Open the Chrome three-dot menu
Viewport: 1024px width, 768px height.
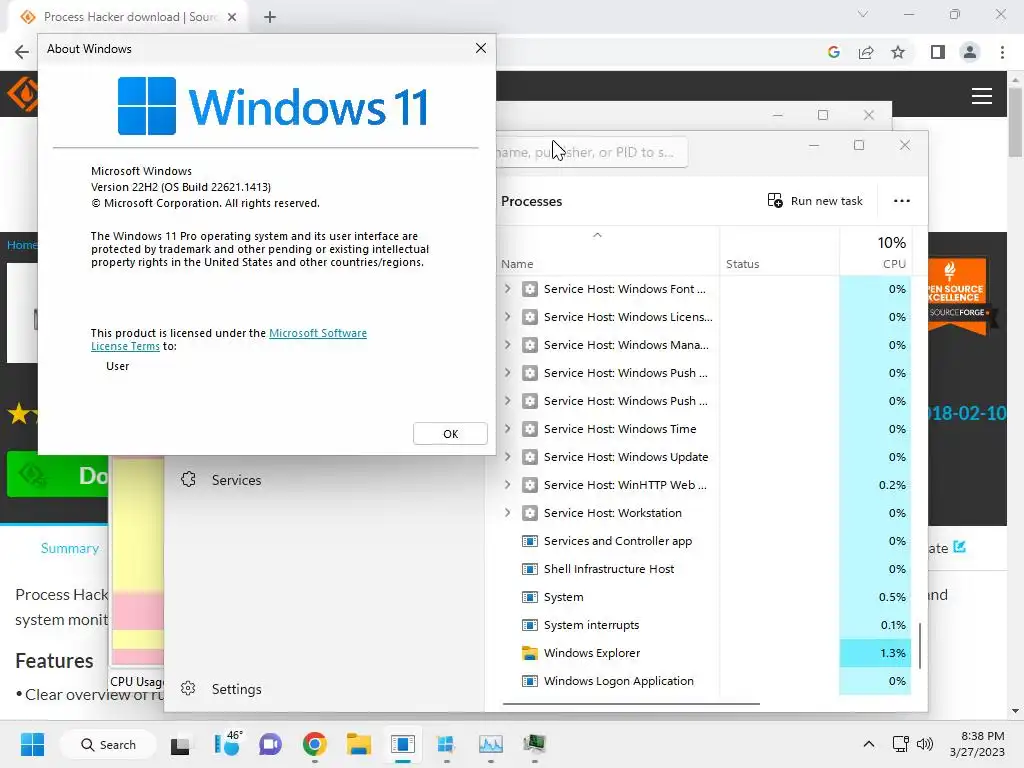pos(1002,52)
